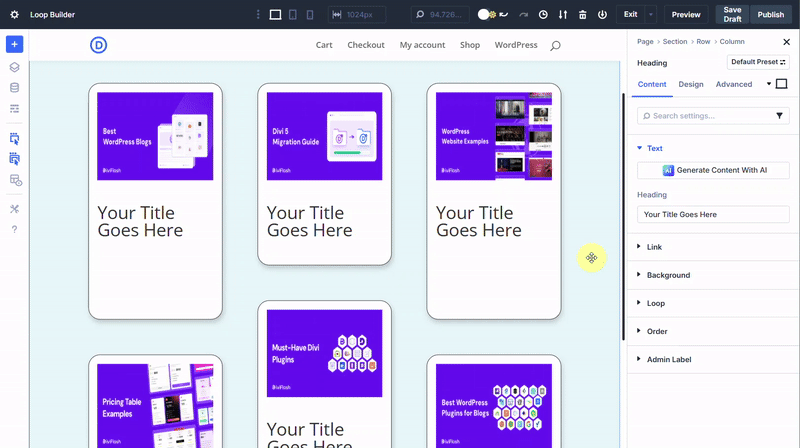The width and height of the screenshot is (800, 448).
Task: Toggle light/dark mode switch
Action: tap(487, 14)
